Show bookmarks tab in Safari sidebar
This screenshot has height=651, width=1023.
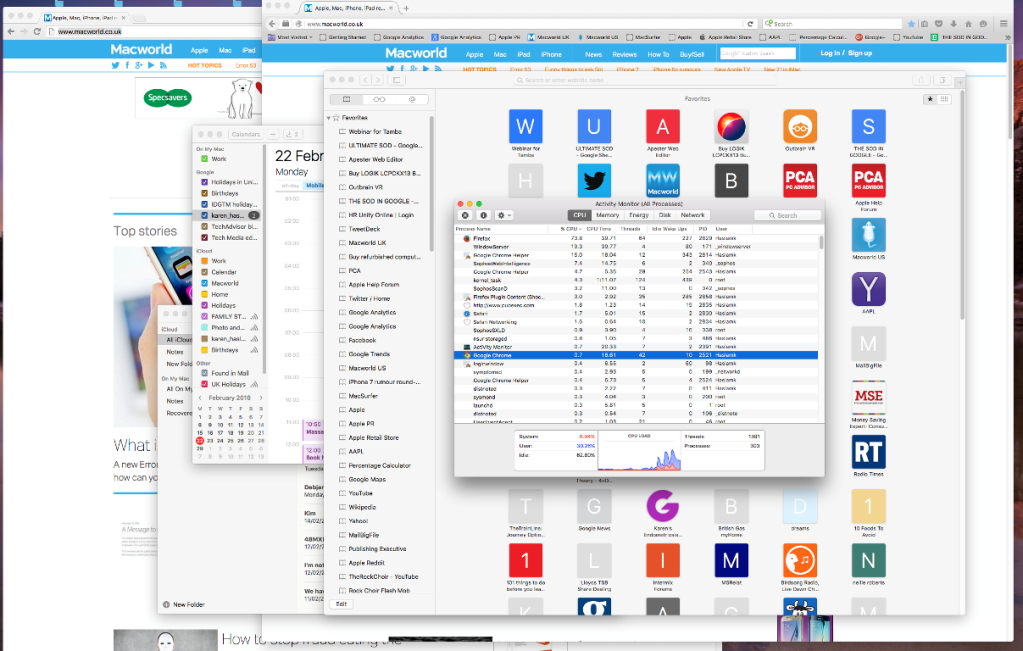347,99
